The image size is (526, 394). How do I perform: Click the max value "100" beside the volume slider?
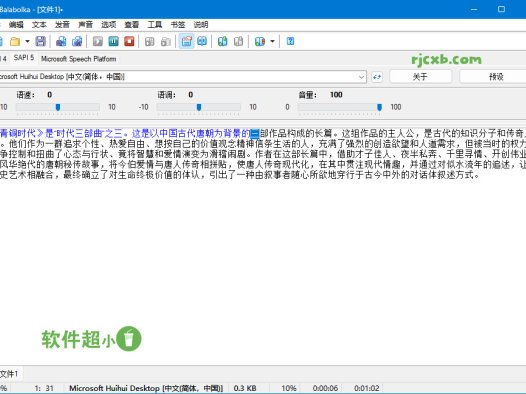pos(396,107)
